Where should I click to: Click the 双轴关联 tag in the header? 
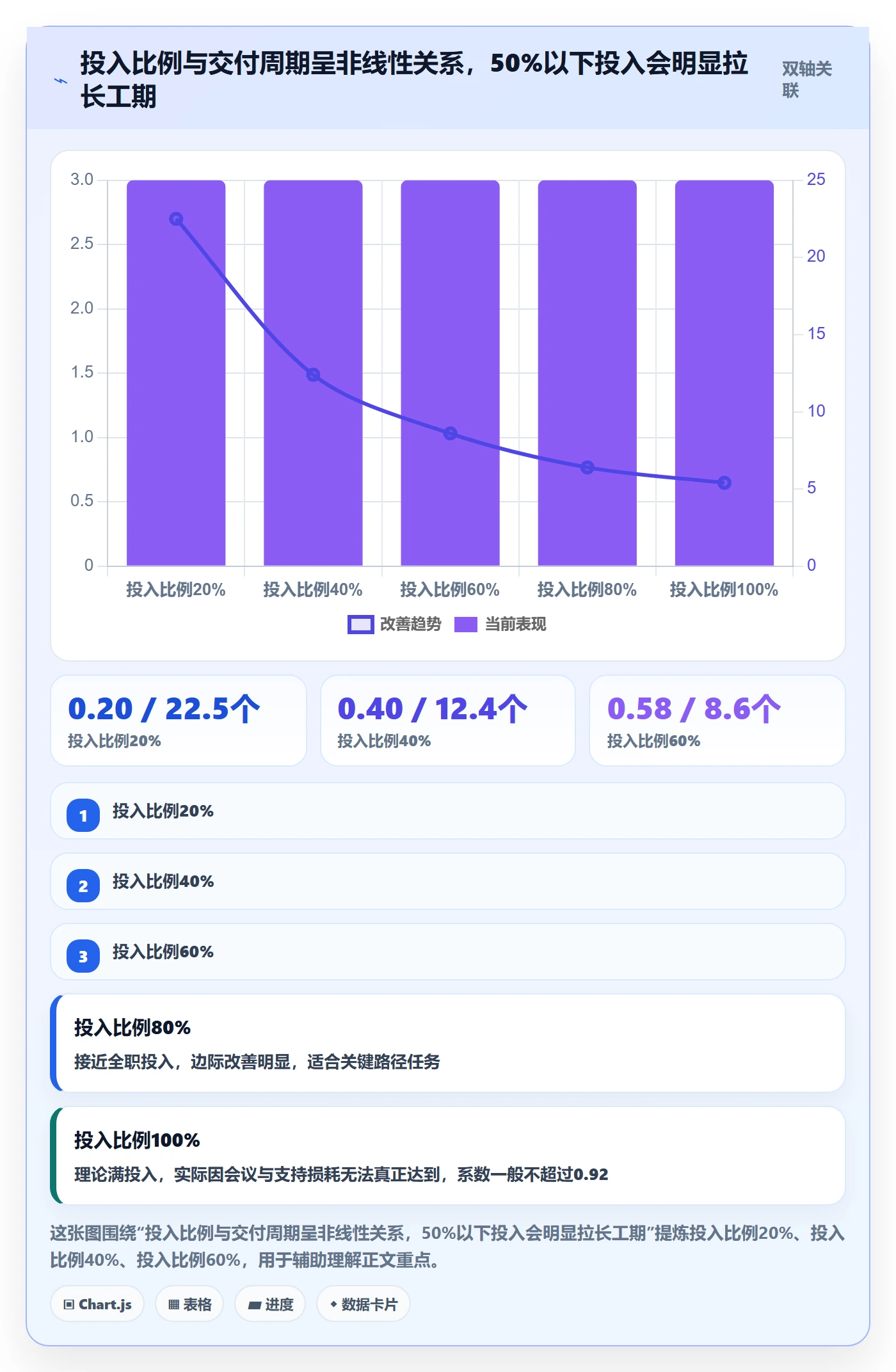coord(806,79)
